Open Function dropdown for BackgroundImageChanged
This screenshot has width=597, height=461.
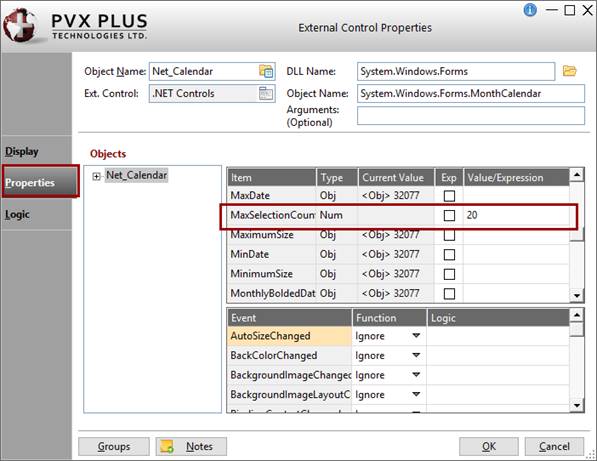pos(416,375)
